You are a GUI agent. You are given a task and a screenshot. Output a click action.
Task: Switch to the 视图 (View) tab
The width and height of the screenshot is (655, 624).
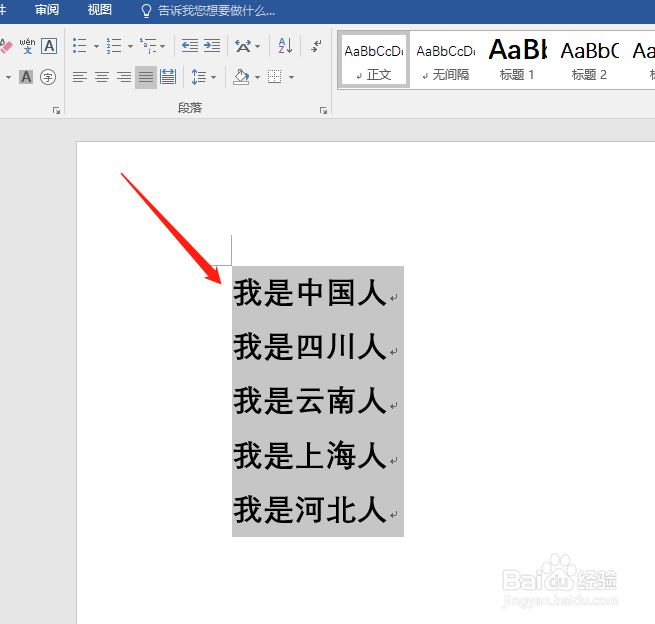99,10
